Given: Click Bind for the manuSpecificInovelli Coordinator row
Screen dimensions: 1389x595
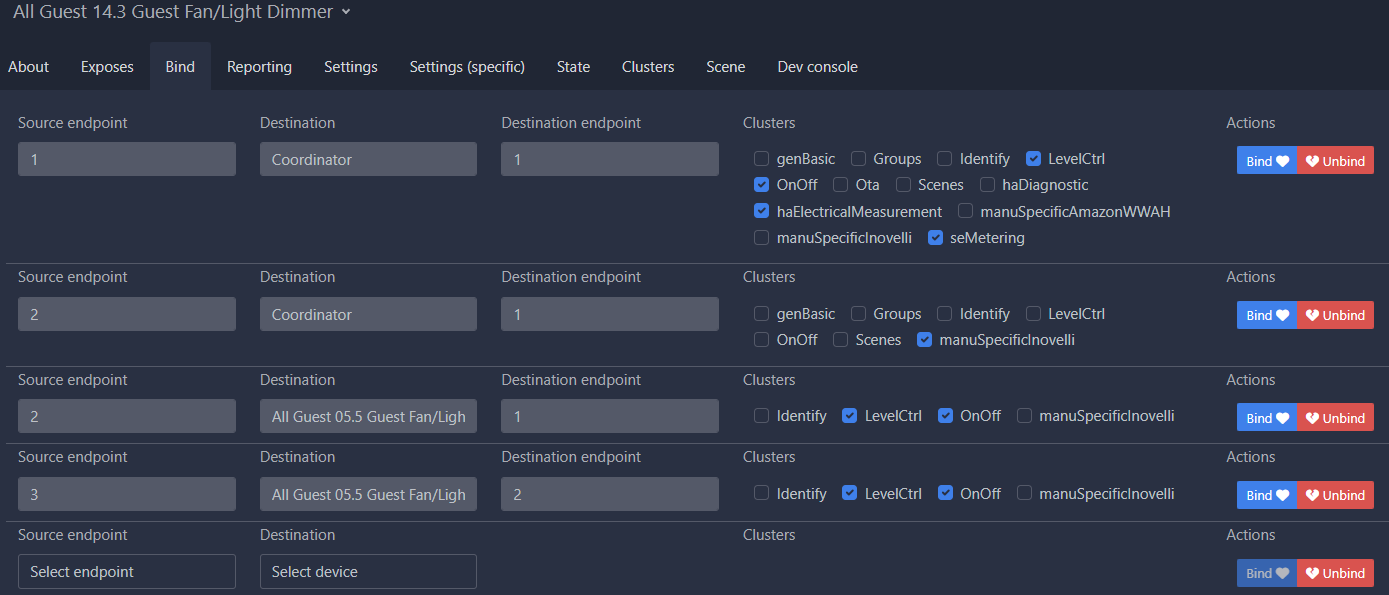Looking at the screenshot, I should pyautogui.click(x=1267, y=315).
